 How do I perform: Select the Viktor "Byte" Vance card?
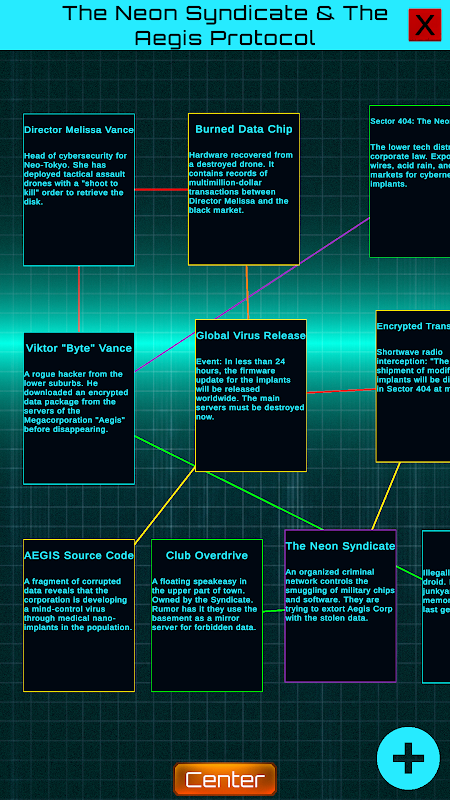coord(79,409)
